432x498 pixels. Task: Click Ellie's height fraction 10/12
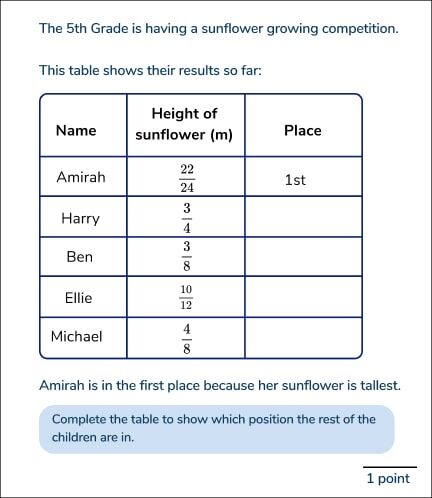pyautogui.click(x=186, y=297)
